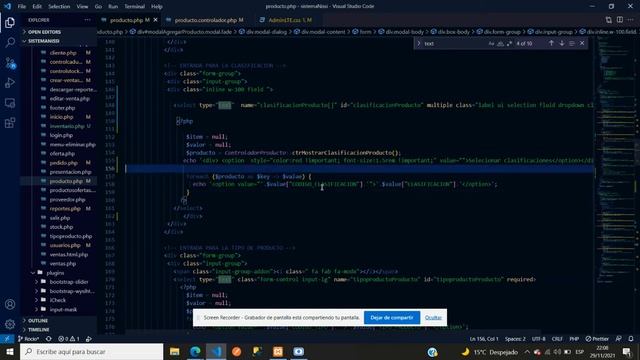Open errors and warnings in status bar
This screenshot has height=360, width=640.
click(x=68, y=339)
